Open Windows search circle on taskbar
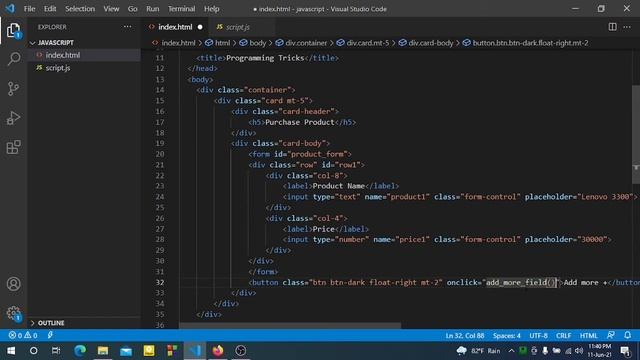The image size is (640, 360). click(x=33, y=351)
